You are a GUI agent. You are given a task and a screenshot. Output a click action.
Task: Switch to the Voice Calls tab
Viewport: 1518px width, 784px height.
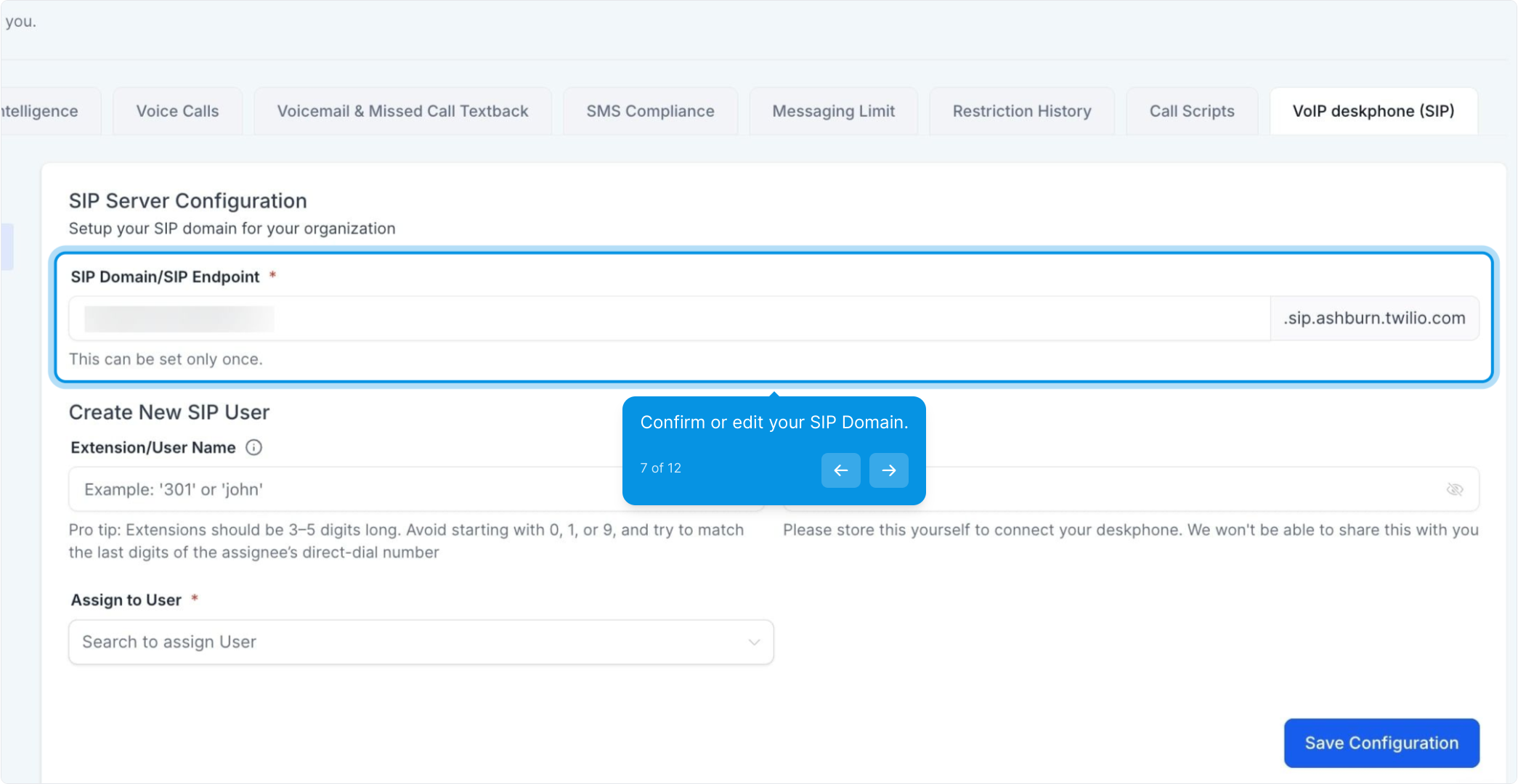click(x=177, y=111)
